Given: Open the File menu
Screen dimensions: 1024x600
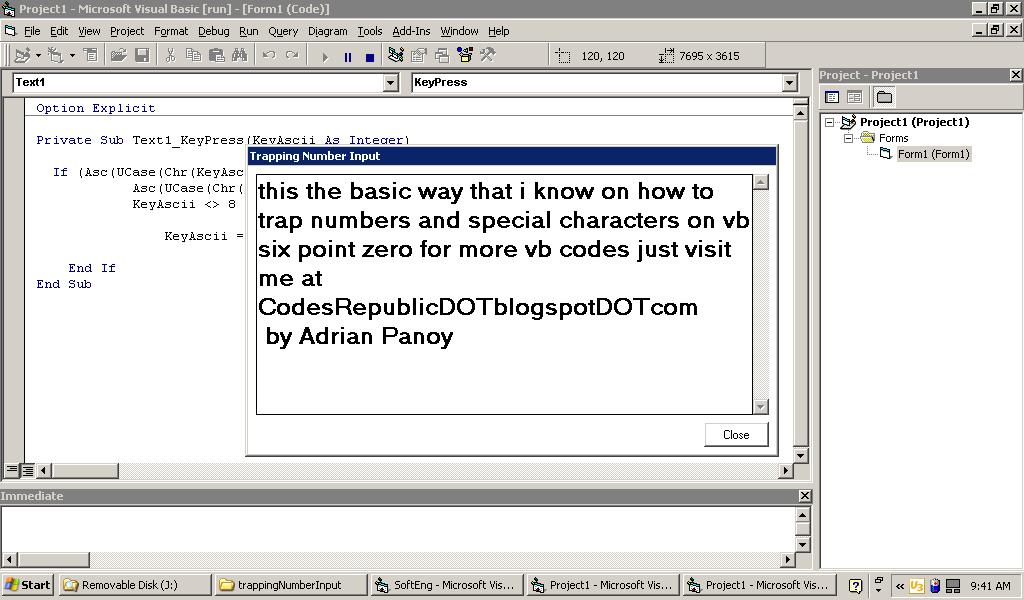Looking at the screenshot, I should [x=32, y=31].
